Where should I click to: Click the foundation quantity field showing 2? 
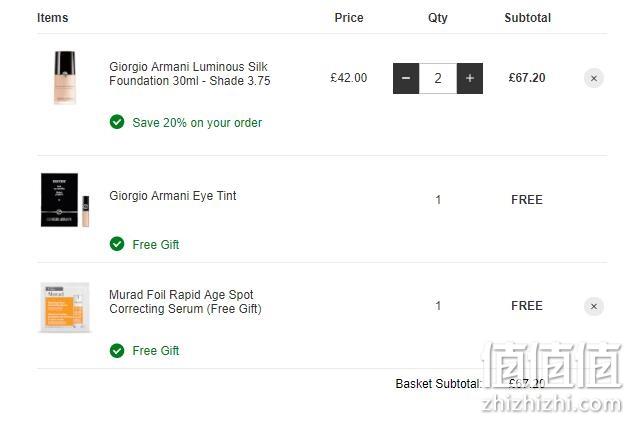pos(438,78)
